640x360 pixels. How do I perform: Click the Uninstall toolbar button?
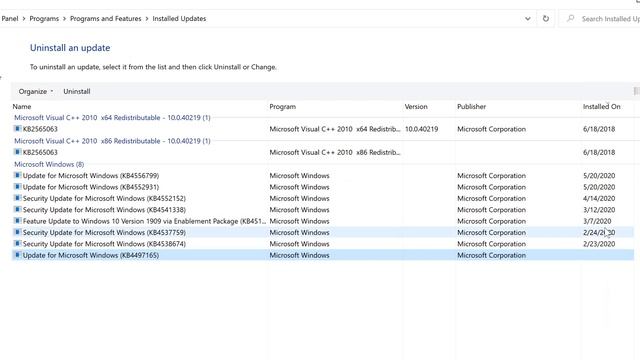(x=77, y=91)
